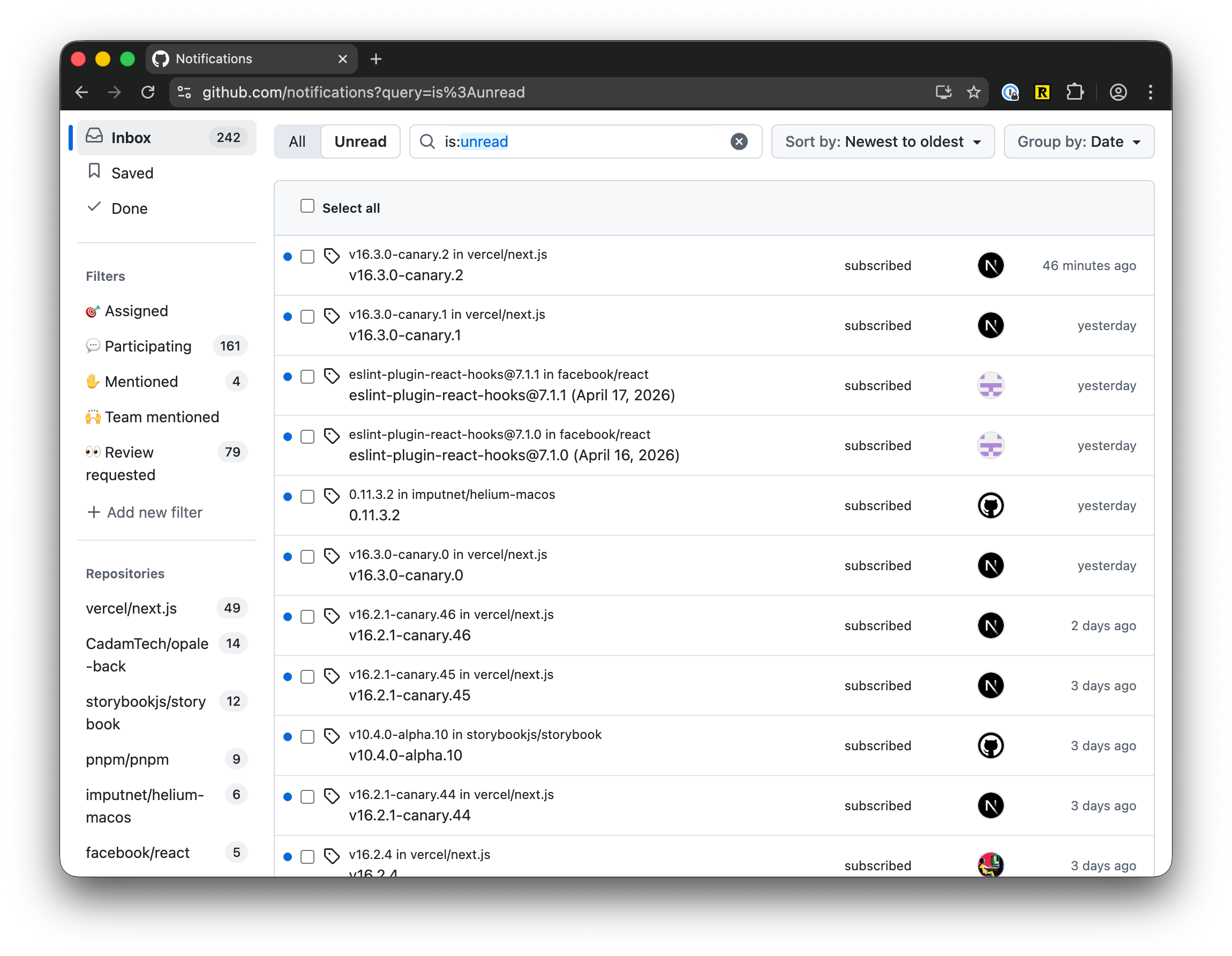Click '46 minutes ago' timestamp
This screenshot has height=956, width=1232.
click(1089, 265)
